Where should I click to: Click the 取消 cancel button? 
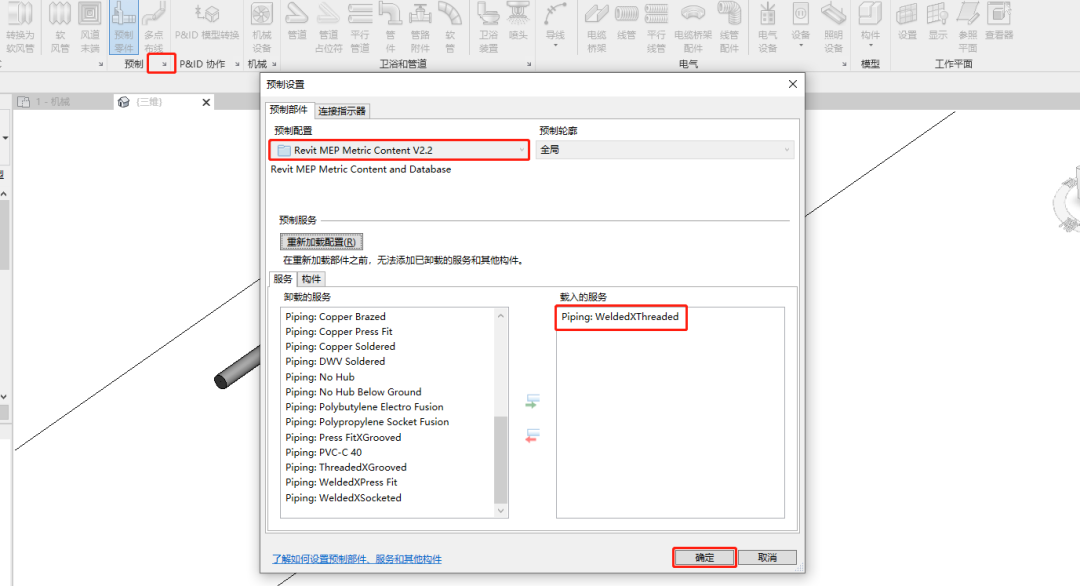767,558
